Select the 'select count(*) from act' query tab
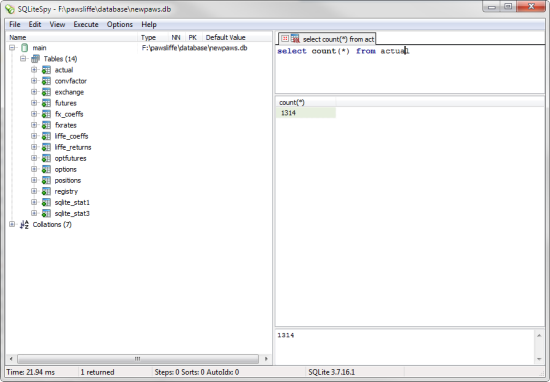 (x=327, y=39)
